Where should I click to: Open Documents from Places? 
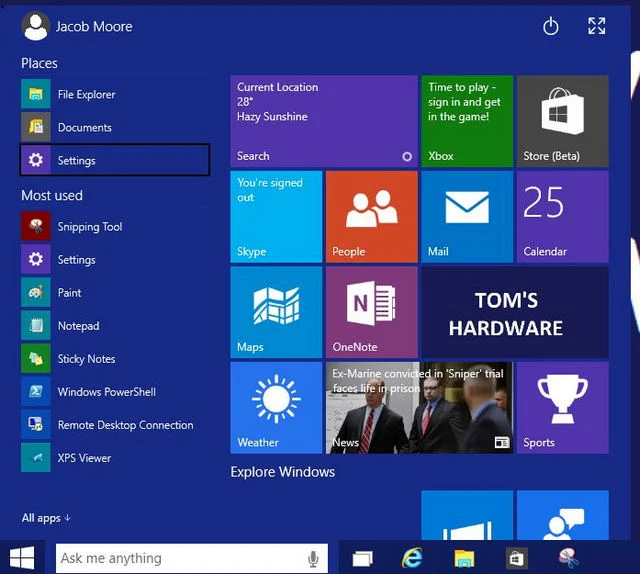coord(115,127)
